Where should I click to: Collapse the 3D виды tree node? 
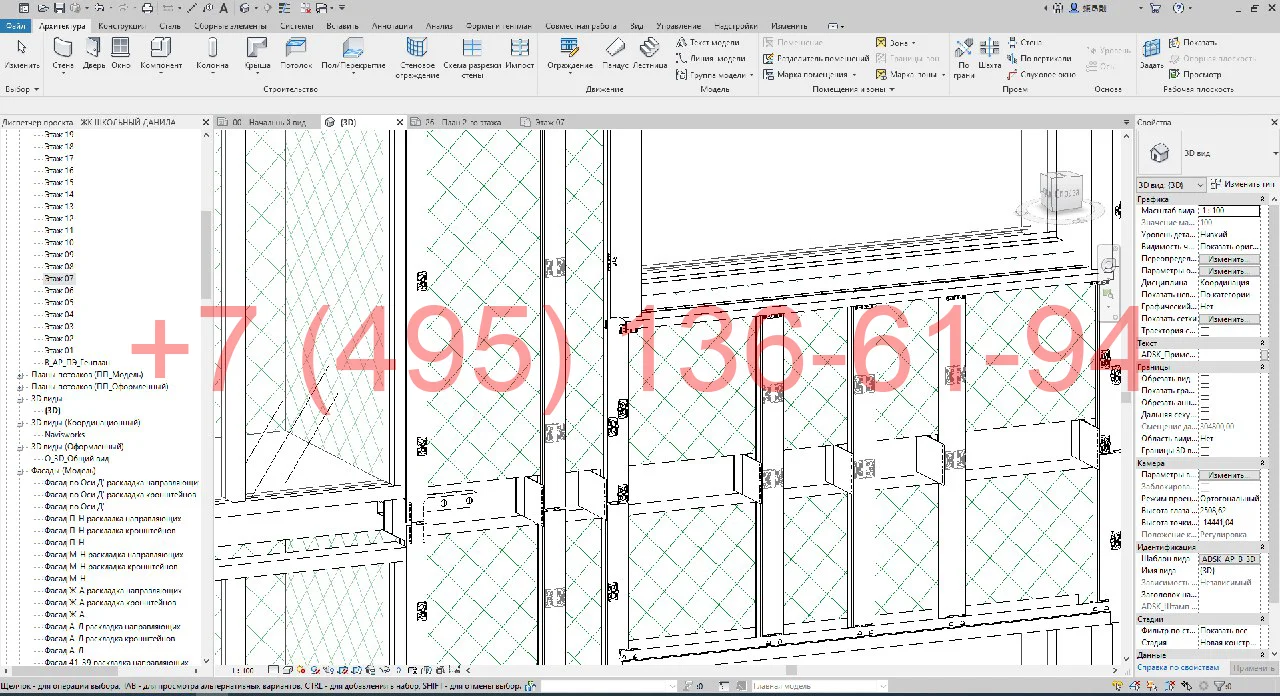pos(21,399)
